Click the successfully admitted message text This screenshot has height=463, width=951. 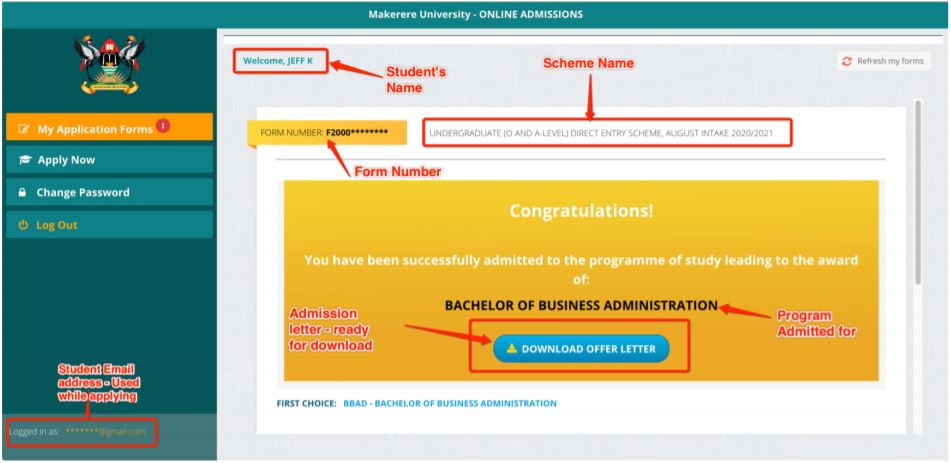pyautogui.click(x=581, y=271)
